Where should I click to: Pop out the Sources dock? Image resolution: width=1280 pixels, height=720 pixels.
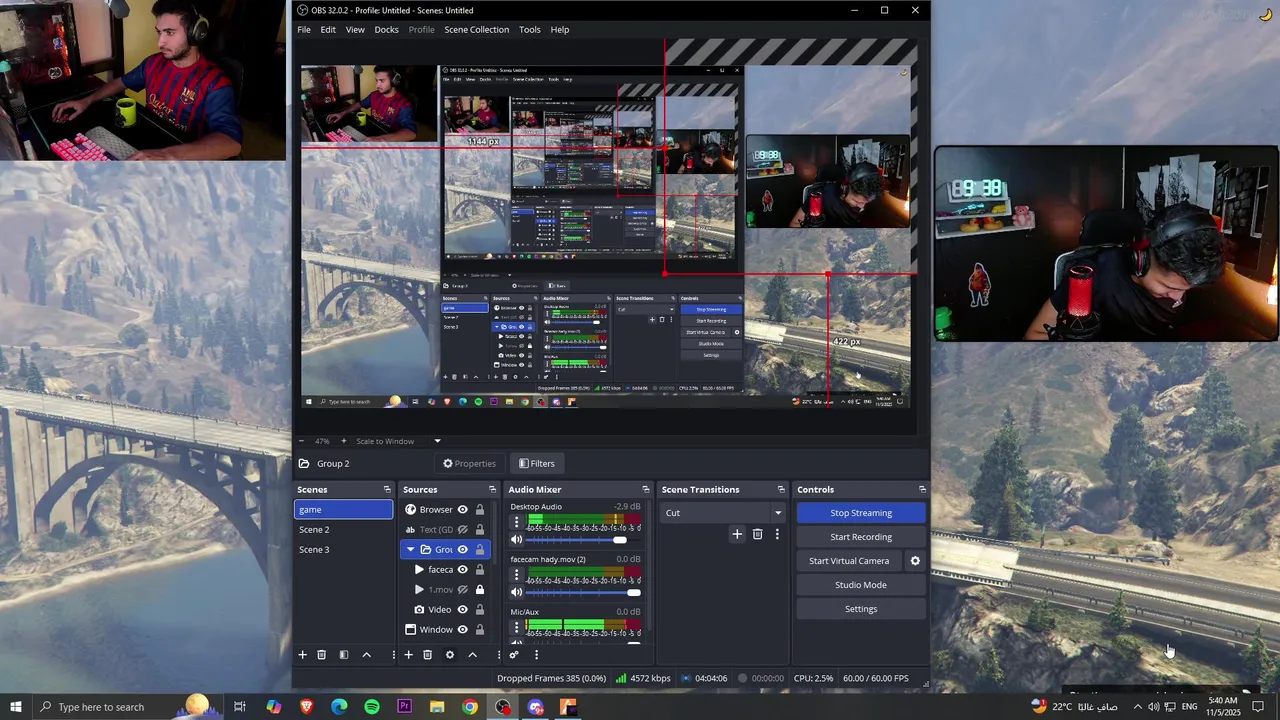coord(492,490)
